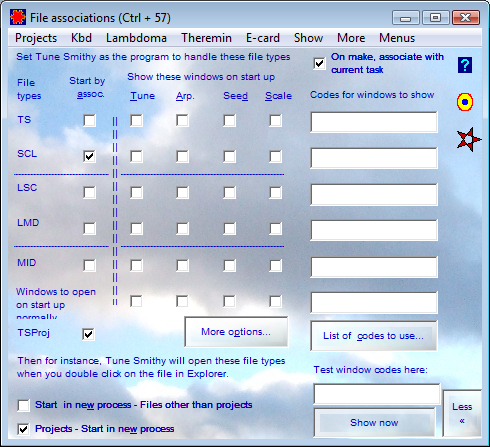Click the codes field for LSC row

[374, 194]
